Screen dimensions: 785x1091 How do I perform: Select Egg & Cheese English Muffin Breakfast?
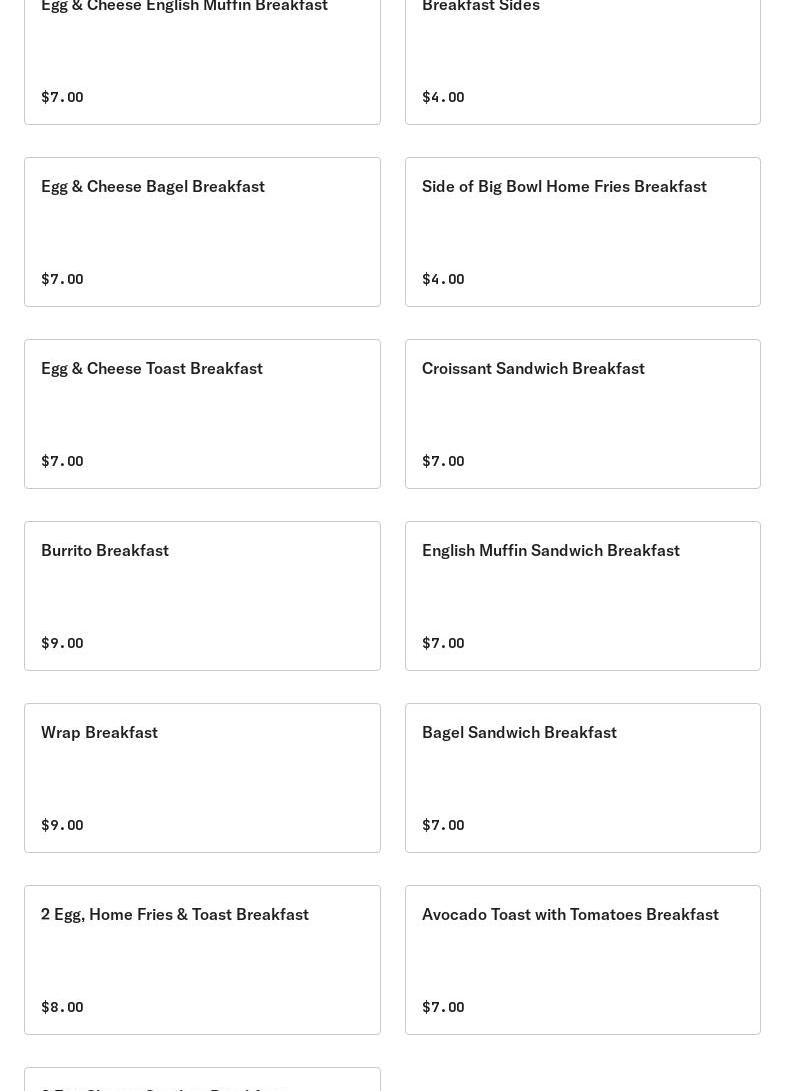[x=184, y=8]
